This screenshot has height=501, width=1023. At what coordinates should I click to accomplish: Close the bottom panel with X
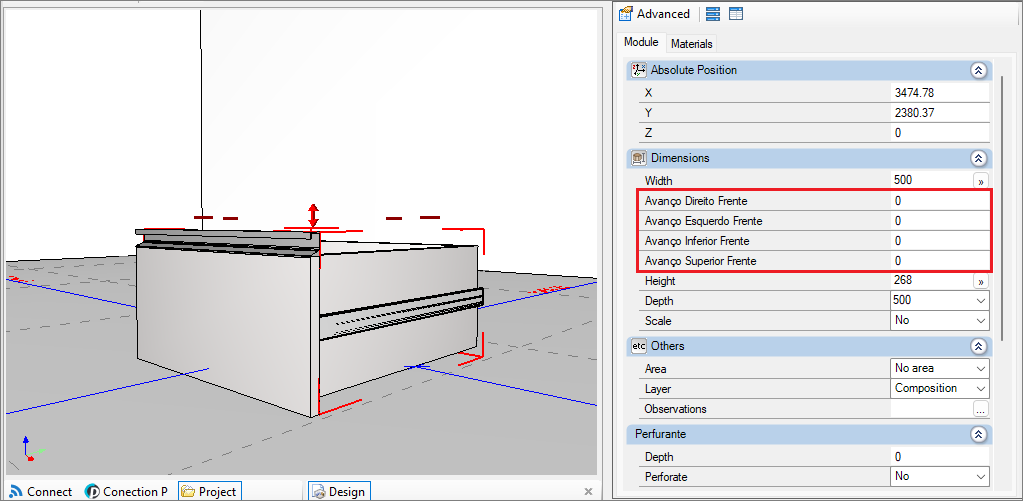pos(588,491)
